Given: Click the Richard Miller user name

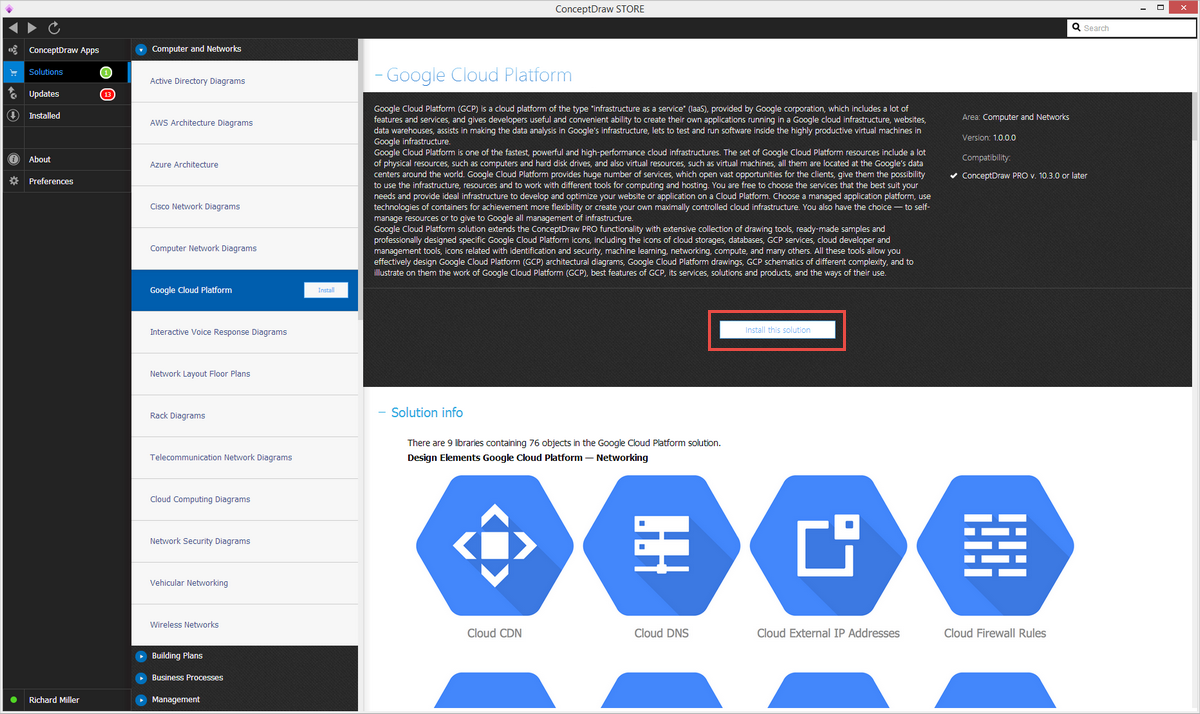Looking at the screenshot, I should click(x=54, y=700).
